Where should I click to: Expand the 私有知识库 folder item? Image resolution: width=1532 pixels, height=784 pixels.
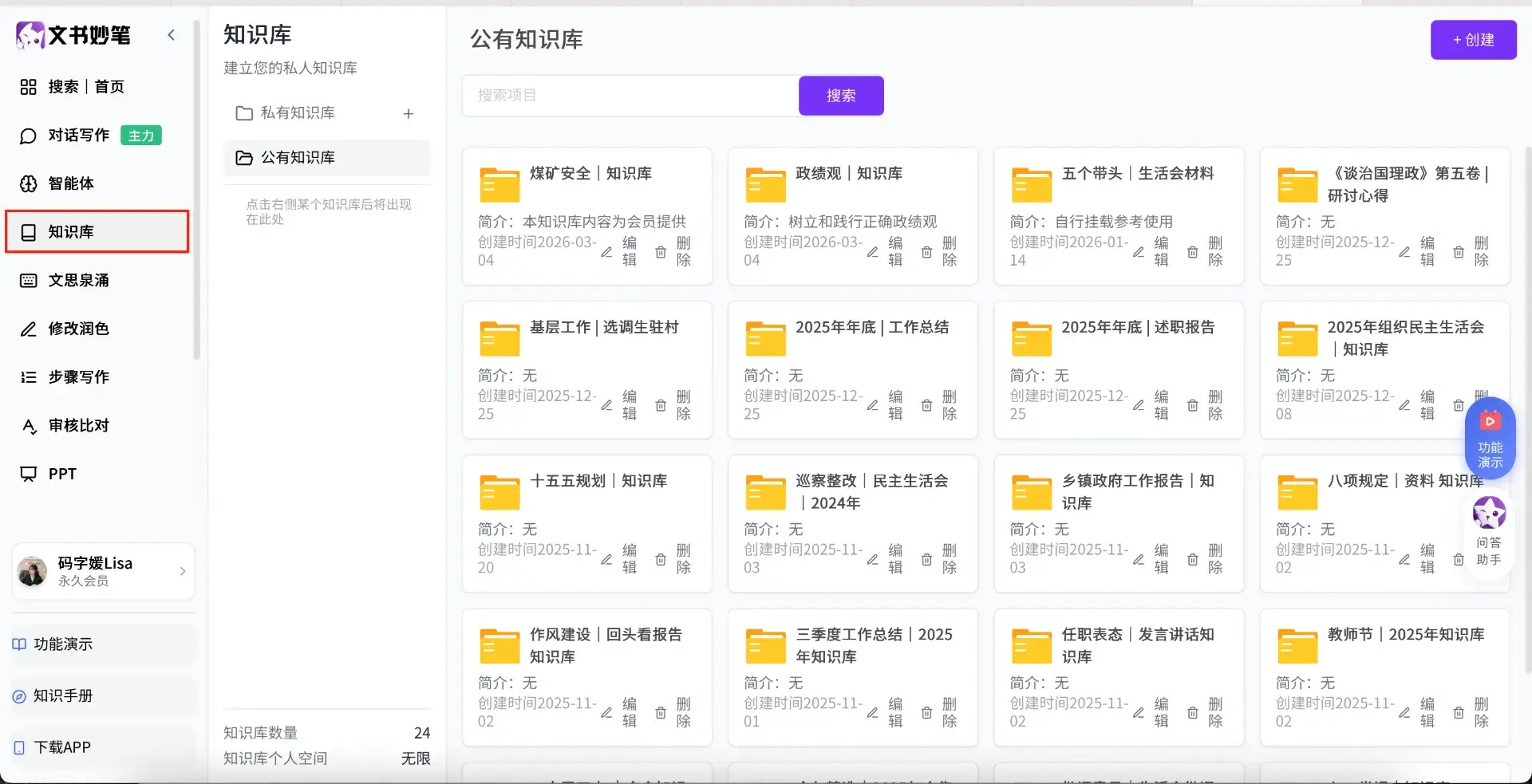(x=297, y=113)
